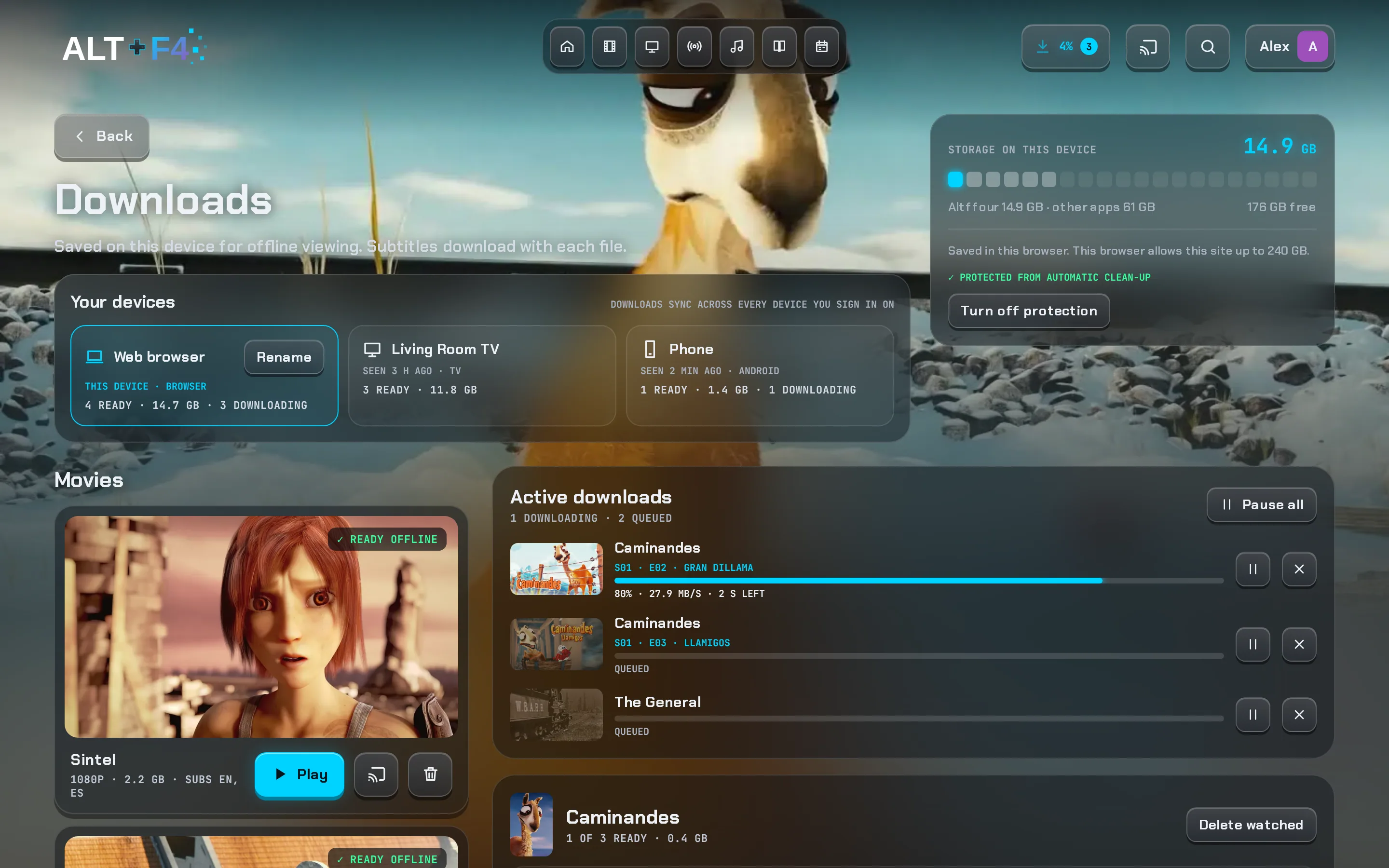
Task: Open the downloads status indicator showing 4%
Action: pyautogui.click(x=1066, y=46)
